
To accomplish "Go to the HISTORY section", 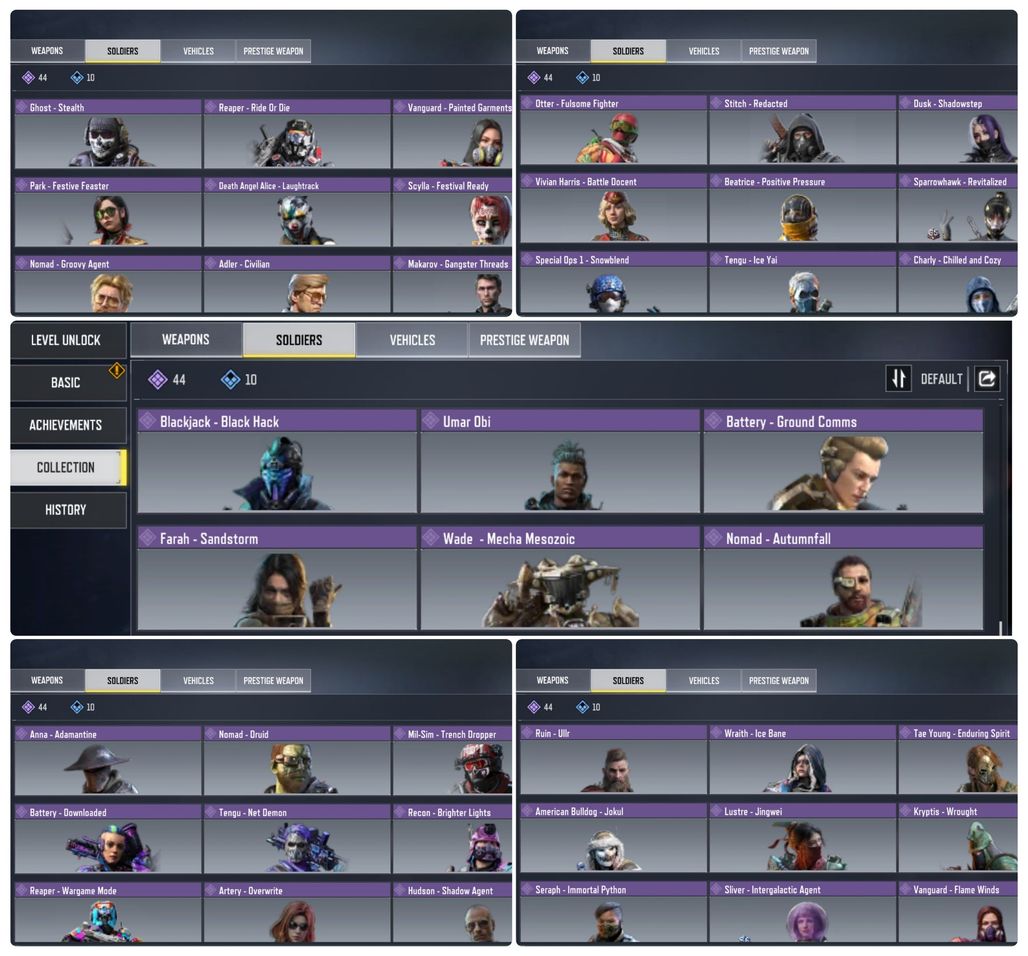I will 66,509.
